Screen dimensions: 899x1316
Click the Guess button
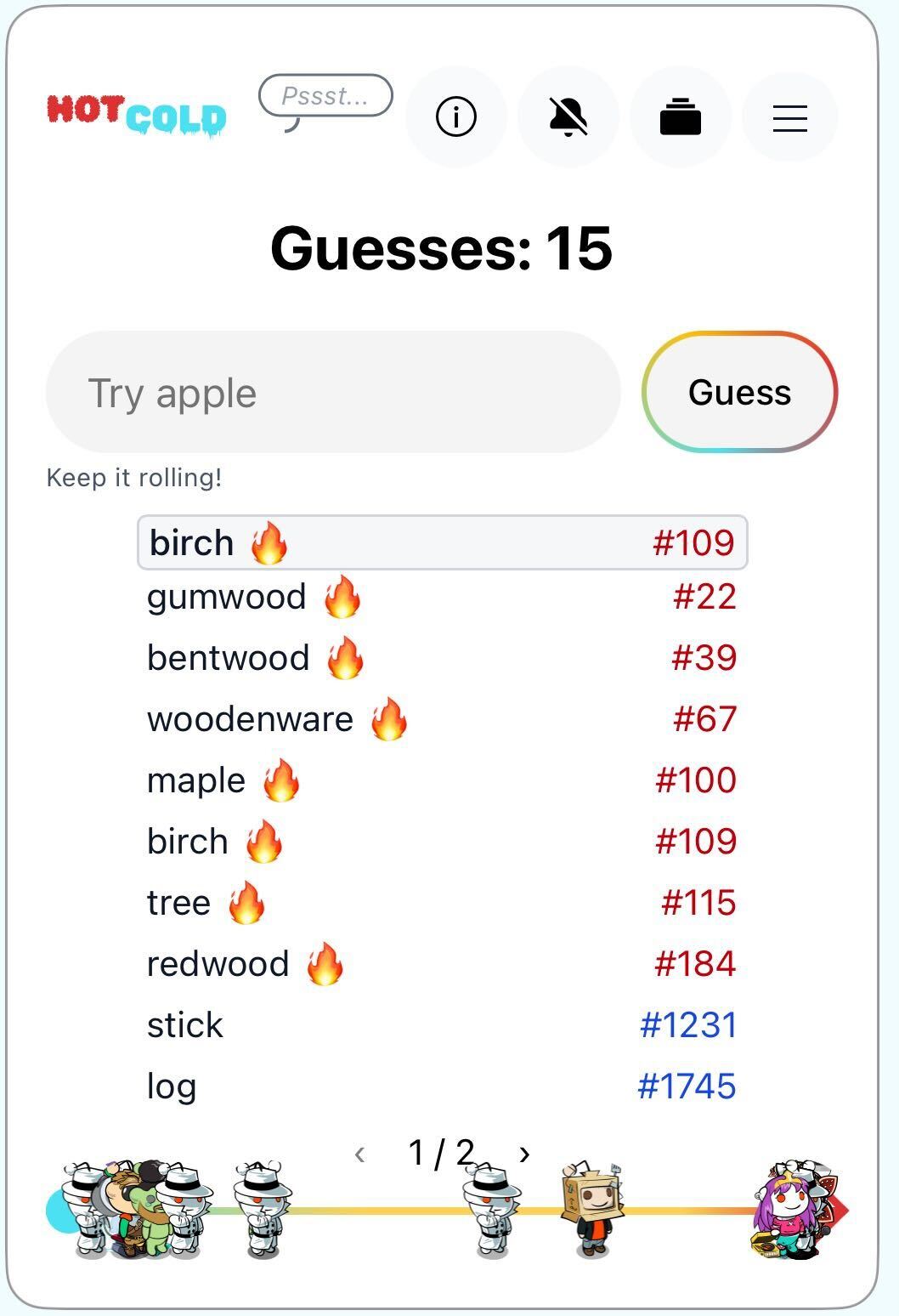tap(740, 392)
